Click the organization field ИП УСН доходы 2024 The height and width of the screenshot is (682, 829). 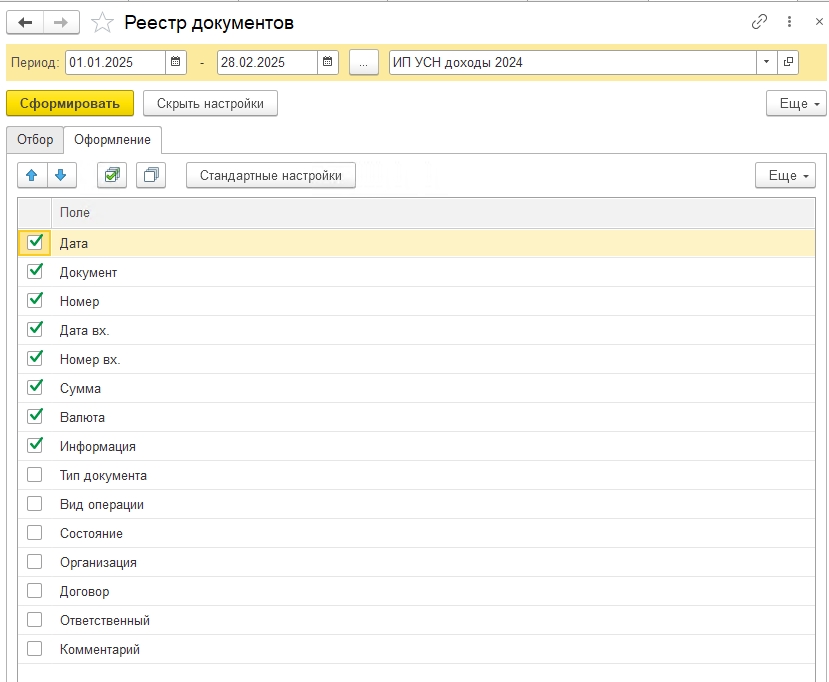coord(573,62)
